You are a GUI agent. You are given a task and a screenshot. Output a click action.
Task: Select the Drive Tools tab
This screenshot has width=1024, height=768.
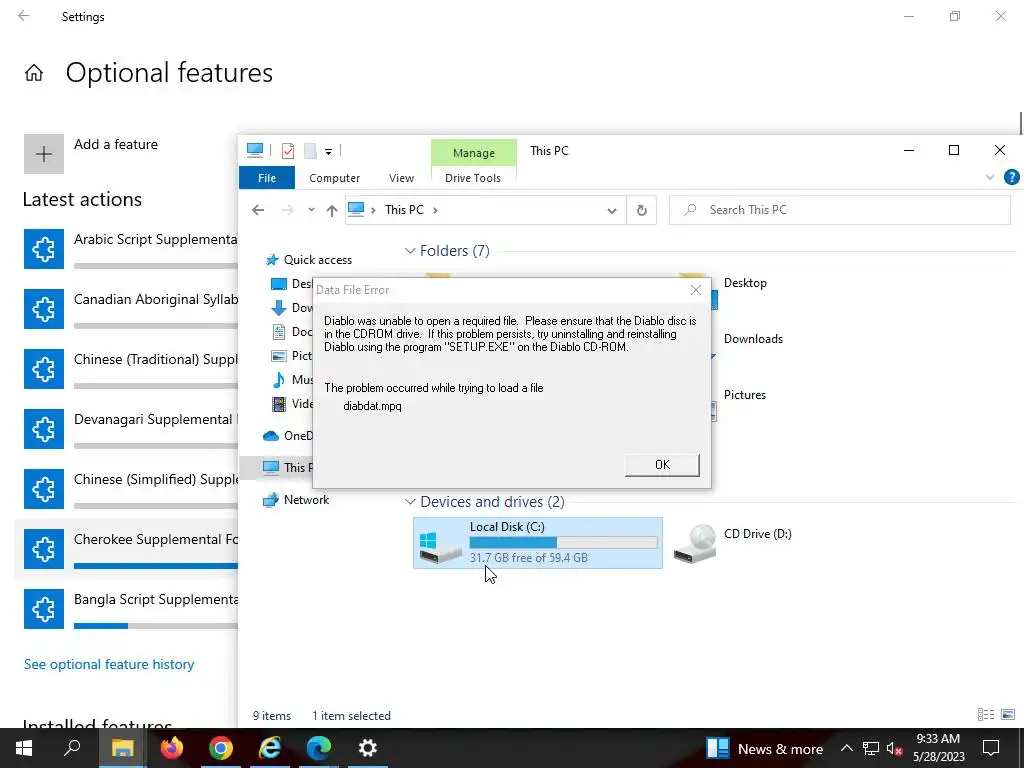click(x=473, y=178)
